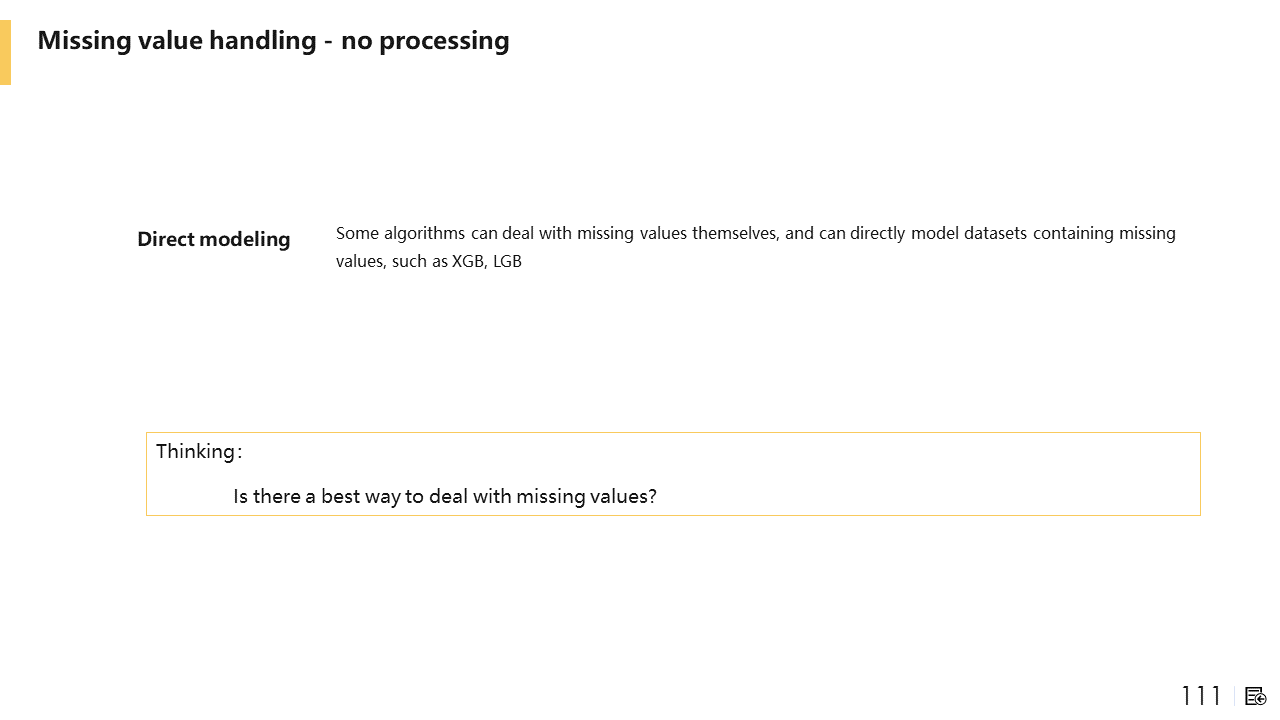The width and height of the screenshot is (1280, 720).
Task: Click the word "algorithms" in the description
Action: 425,234
